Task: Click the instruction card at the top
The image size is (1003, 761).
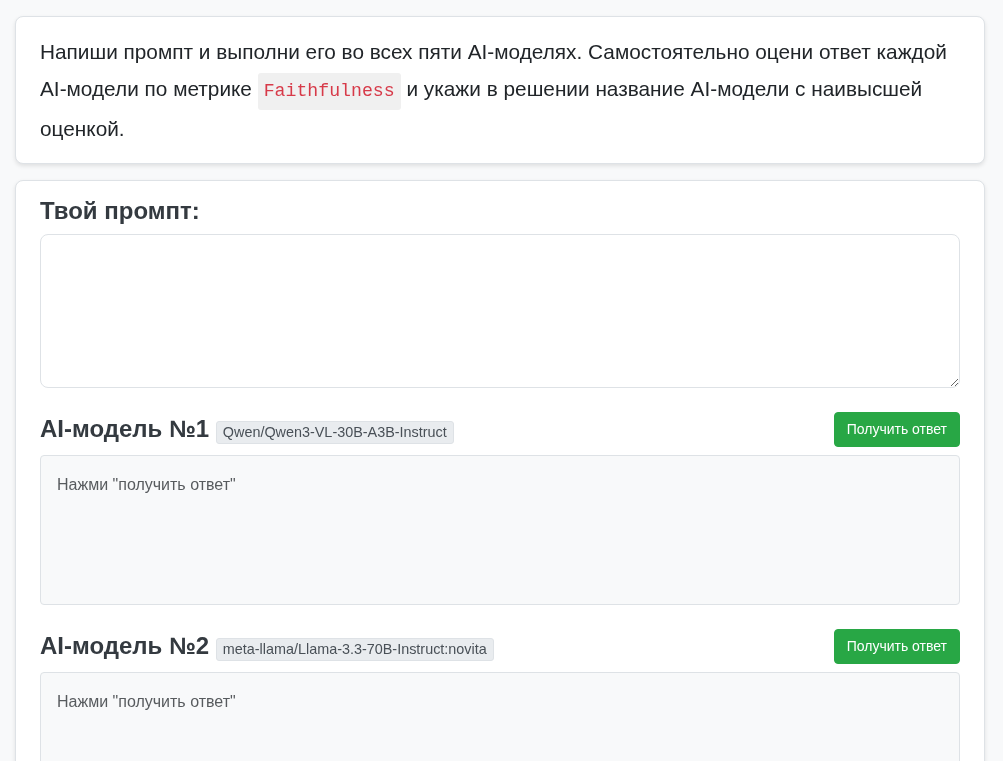Action: coord(499,89)
